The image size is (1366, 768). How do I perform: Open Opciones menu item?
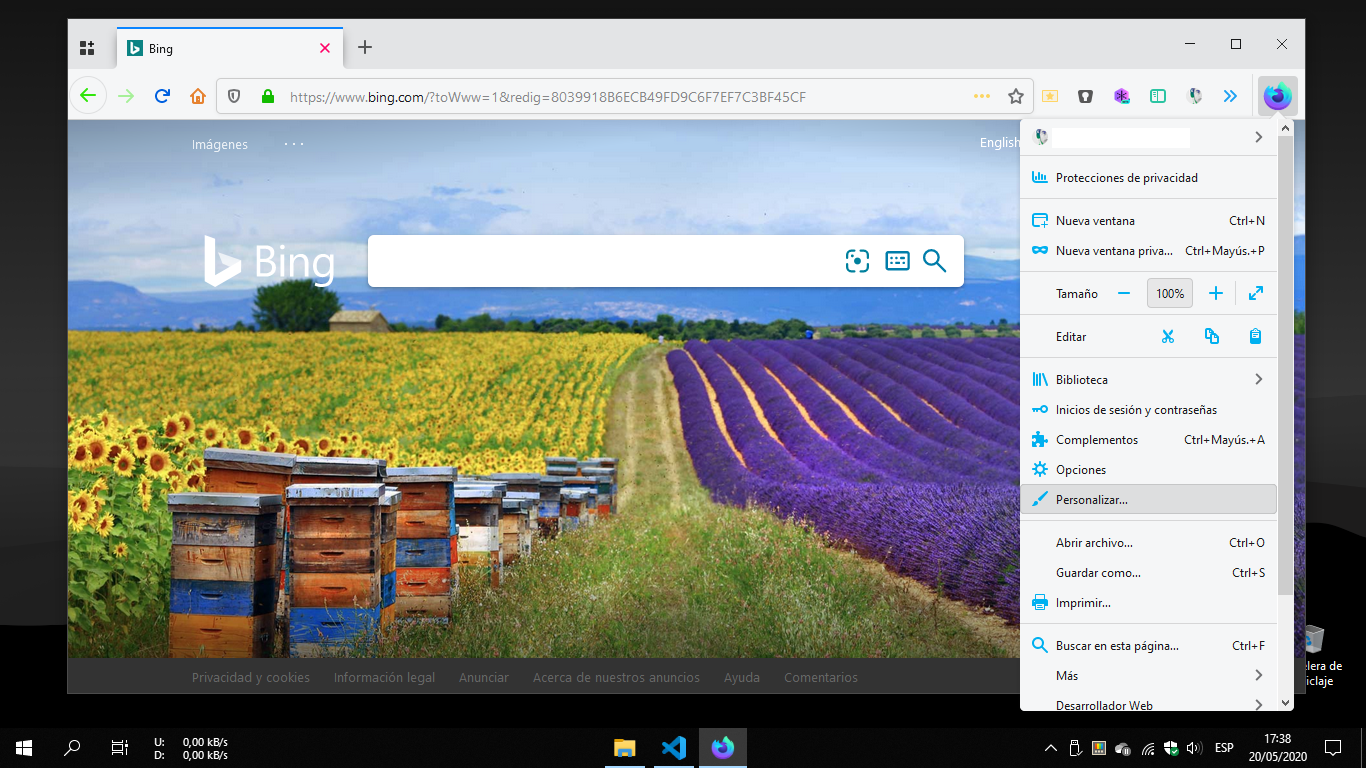coord(1148,470)
